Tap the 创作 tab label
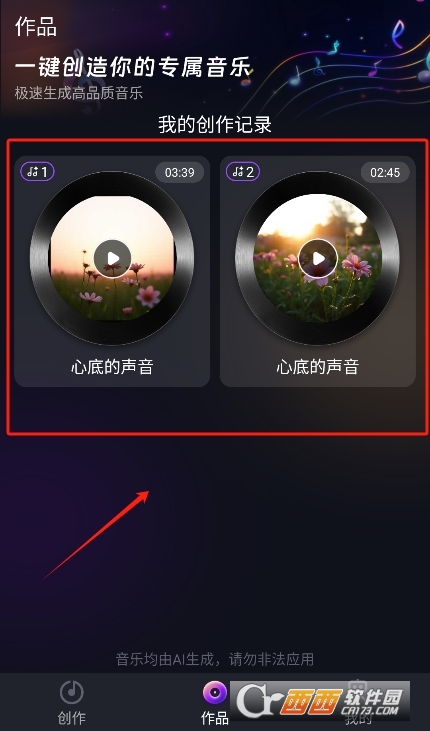 tap(72, 718)
